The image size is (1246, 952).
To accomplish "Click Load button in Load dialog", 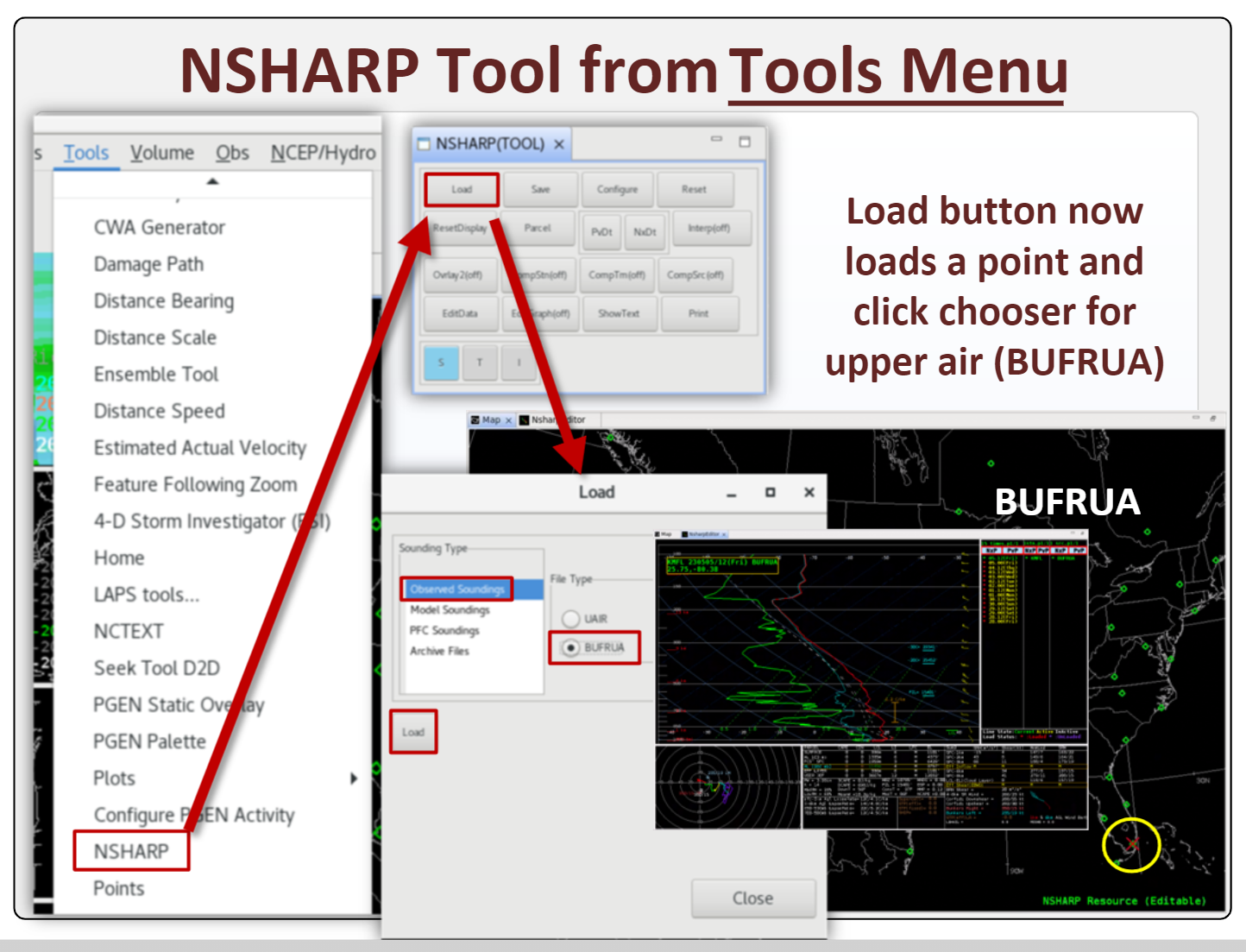I will coord(413,732).
